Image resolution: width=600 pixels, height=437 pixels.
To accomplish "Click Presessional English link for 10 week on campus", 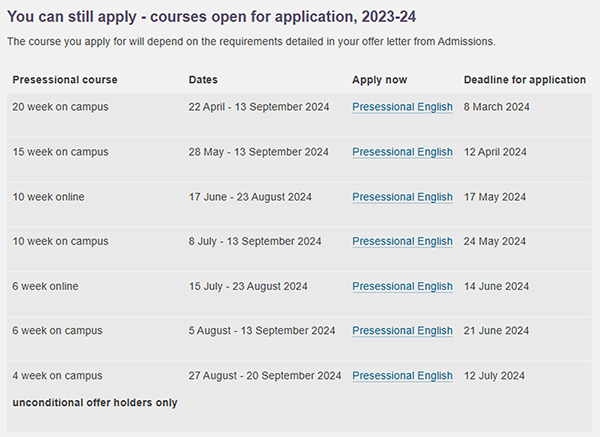I will coord(402,241).
